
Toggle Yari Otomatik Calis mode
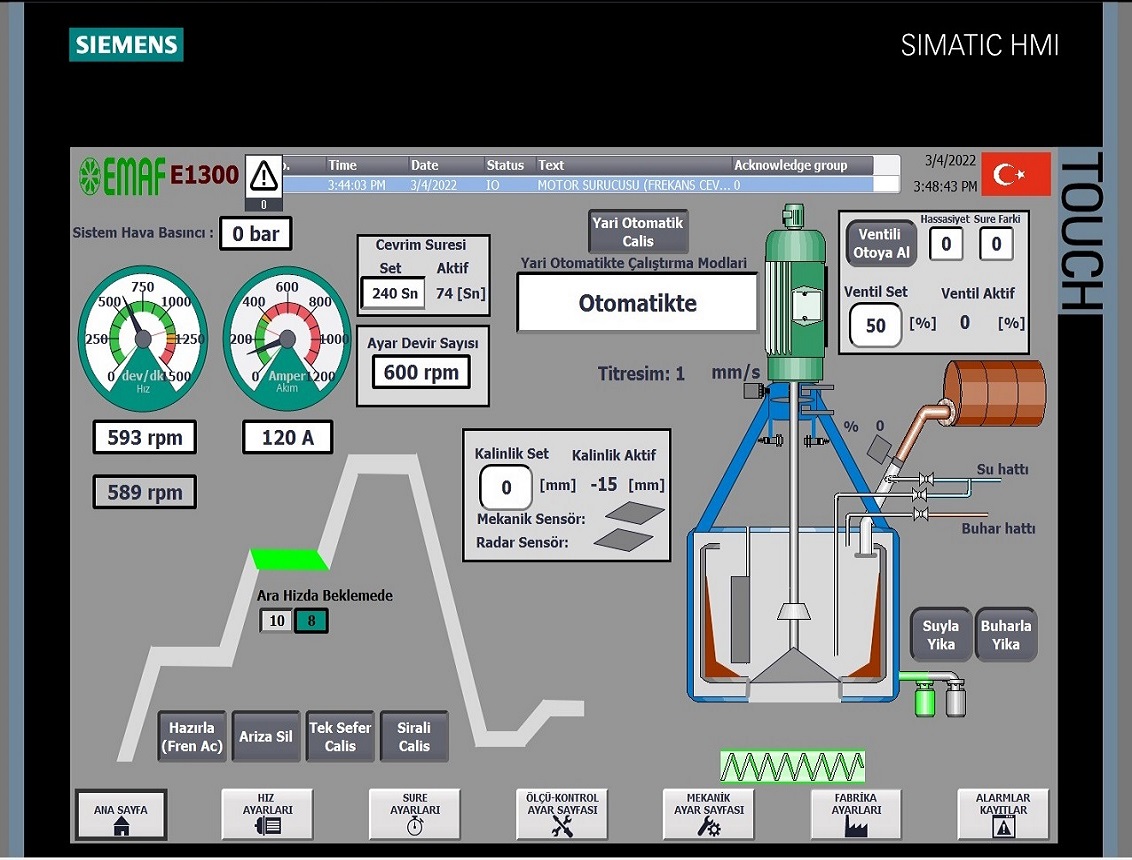(638, 232)
